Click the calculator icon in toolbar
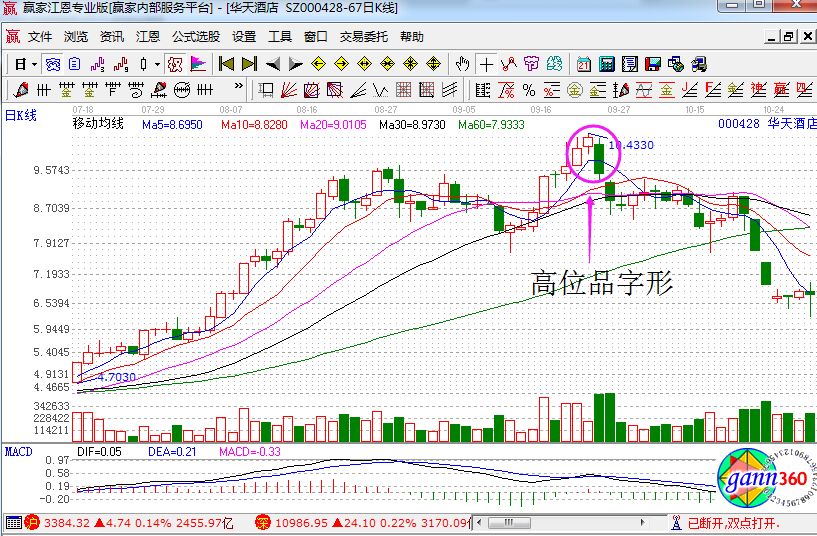The width and height of the screenshot is (817, 536). click(606, 64)
